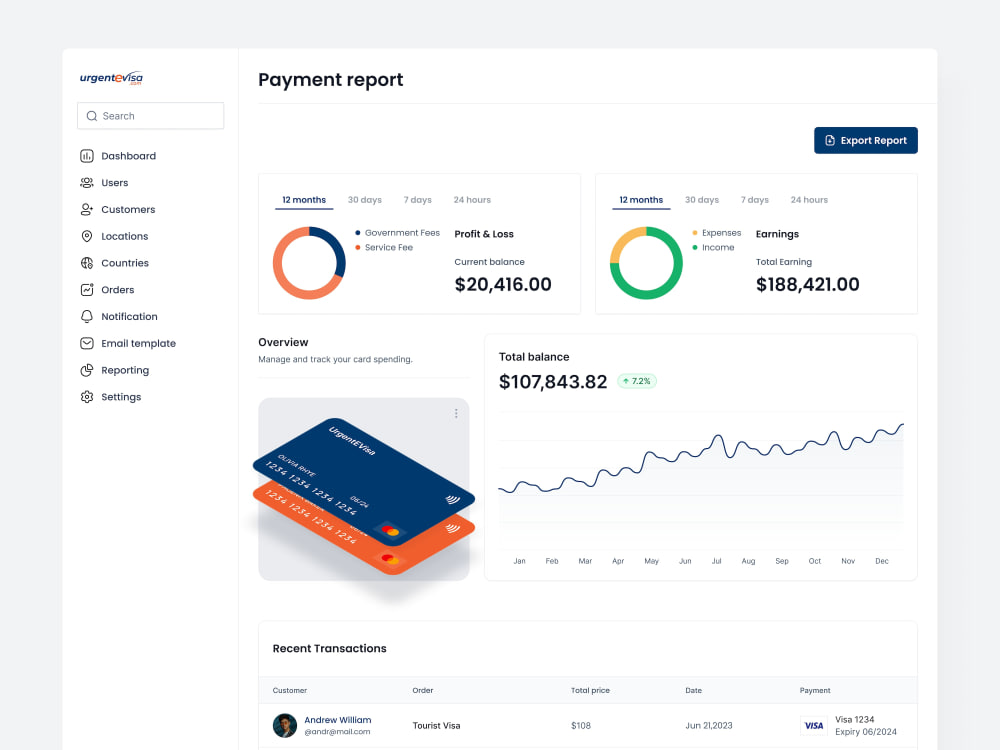The height and width of the screenshot is (750, 1000).
Task: Click the Dec label on chart axis
Action: coord(881,561)
